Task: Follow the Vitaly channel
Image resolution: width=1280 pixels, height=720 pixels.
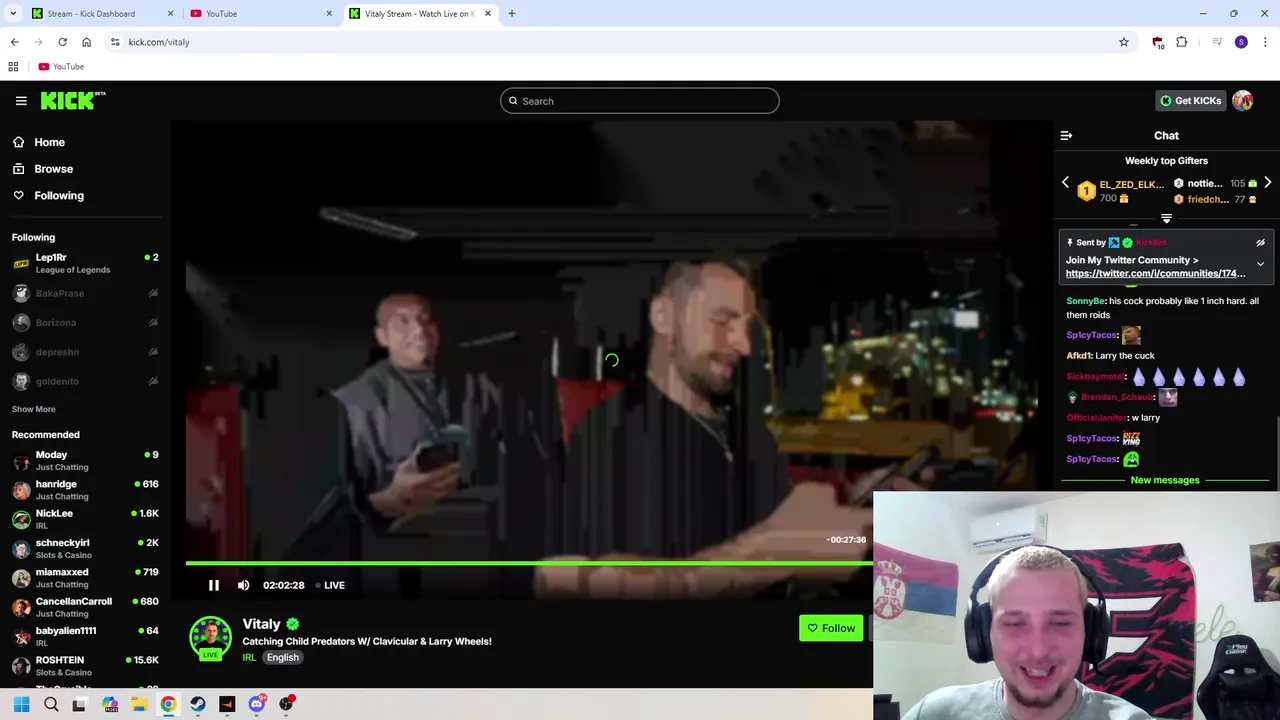Action: pyautogui.click(x=831, y=628)
